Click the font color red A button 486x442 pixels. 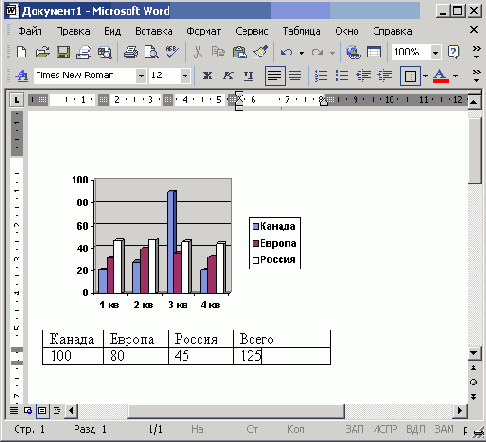coord(440,76)
